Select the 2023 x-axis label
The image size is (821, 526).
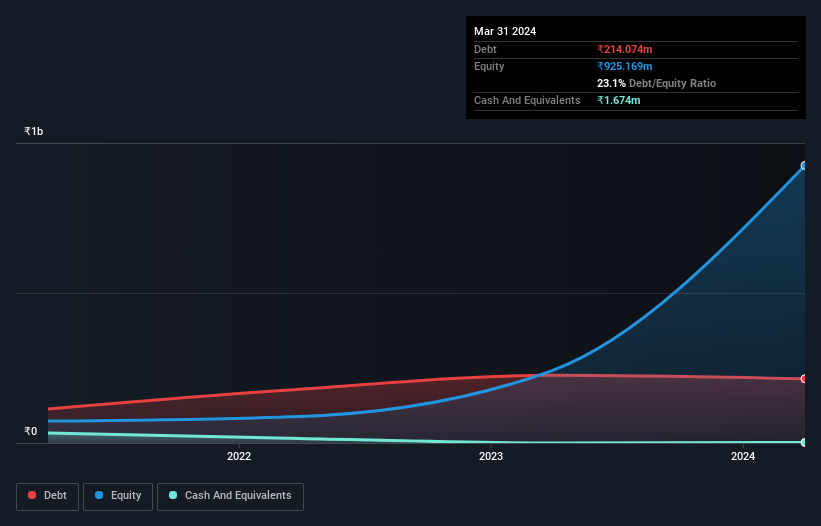pos(491,456)
